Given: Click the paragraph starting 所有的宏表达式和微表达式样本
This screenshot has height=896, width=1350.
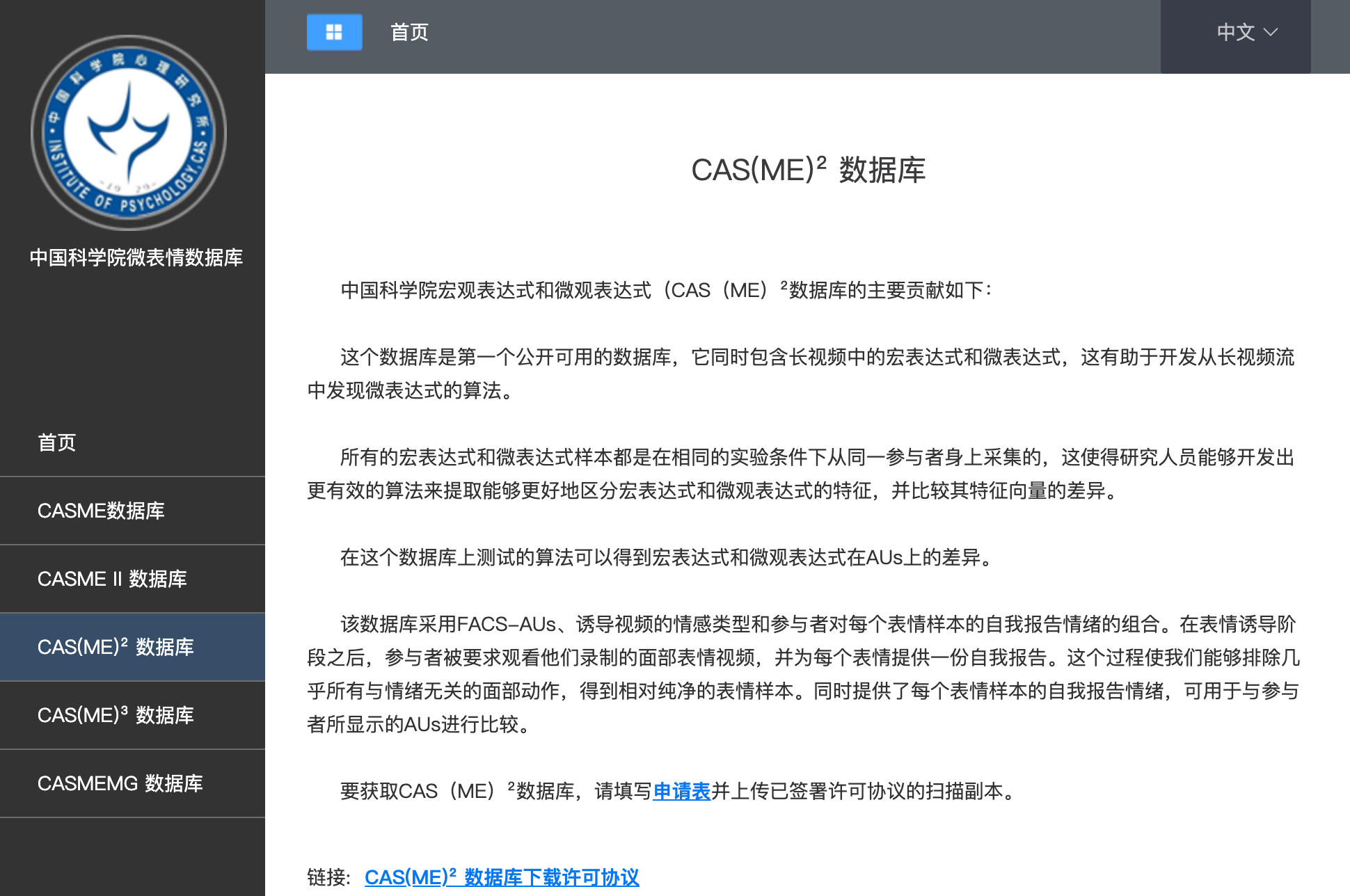Looking at the screenshot, I should pos(801,474).
